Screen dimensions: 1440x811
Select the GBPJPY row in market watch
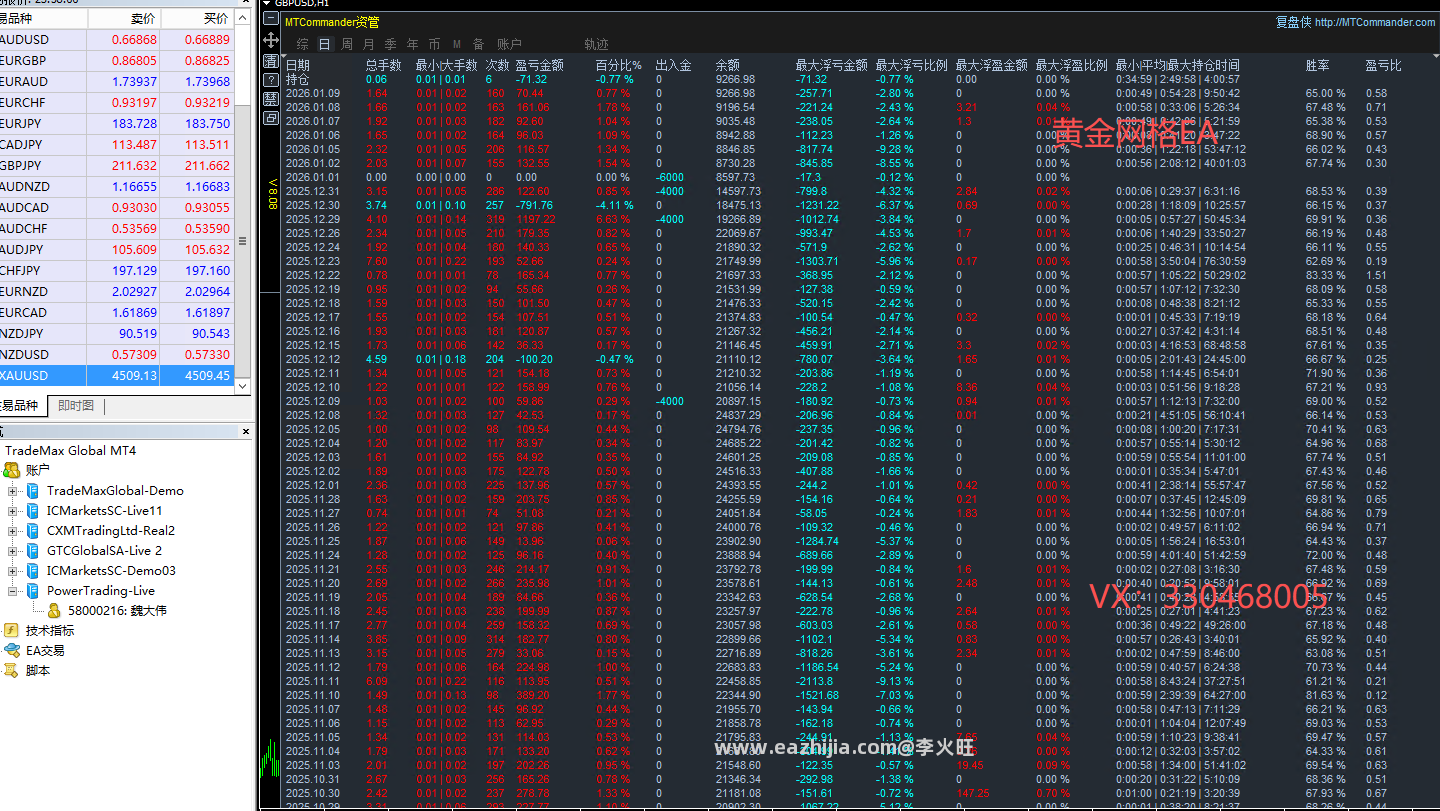[x=117, y=166]
